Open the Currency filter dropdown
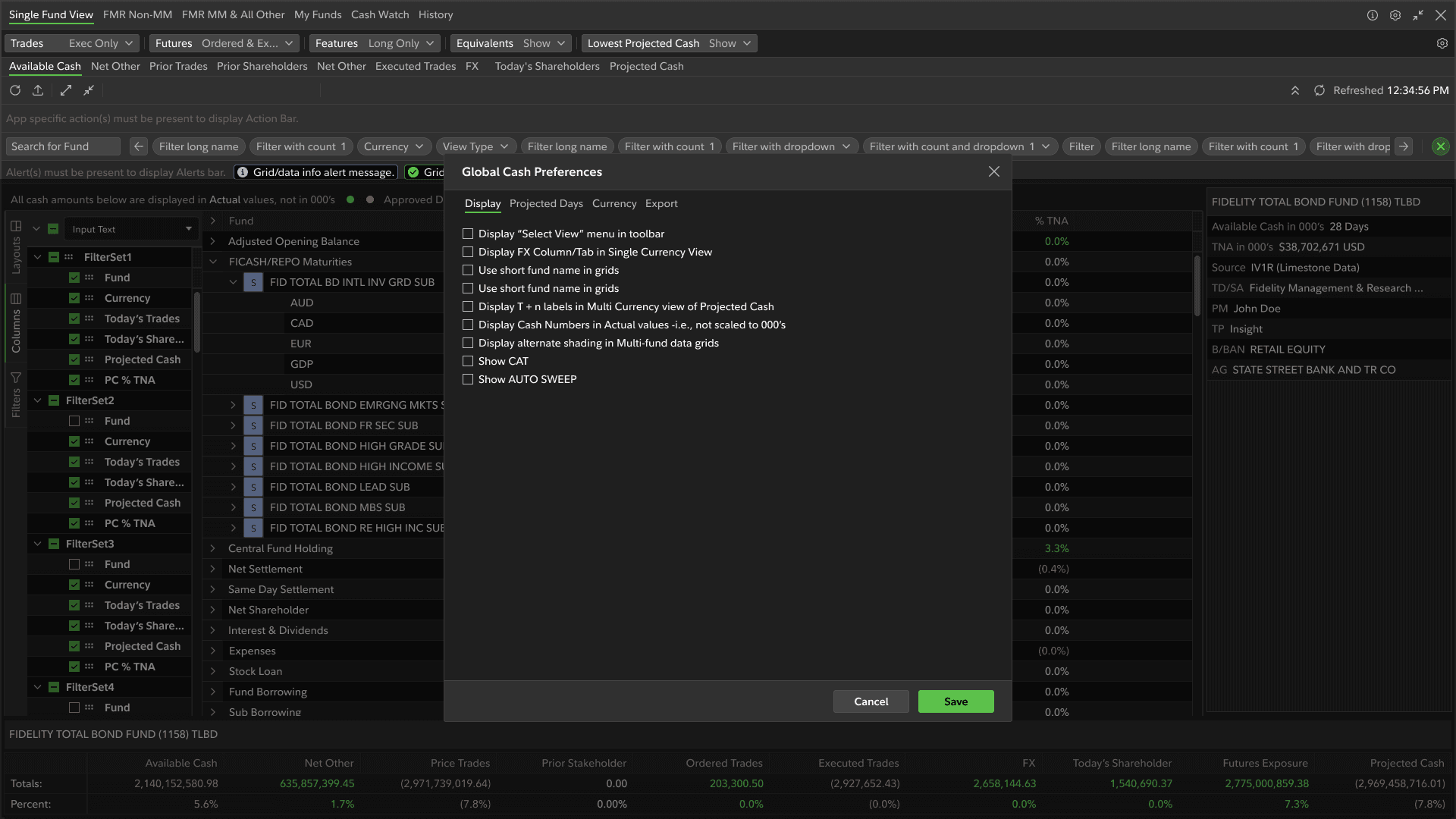This screenshot has width=1456, height=819. tap(393, 146)
